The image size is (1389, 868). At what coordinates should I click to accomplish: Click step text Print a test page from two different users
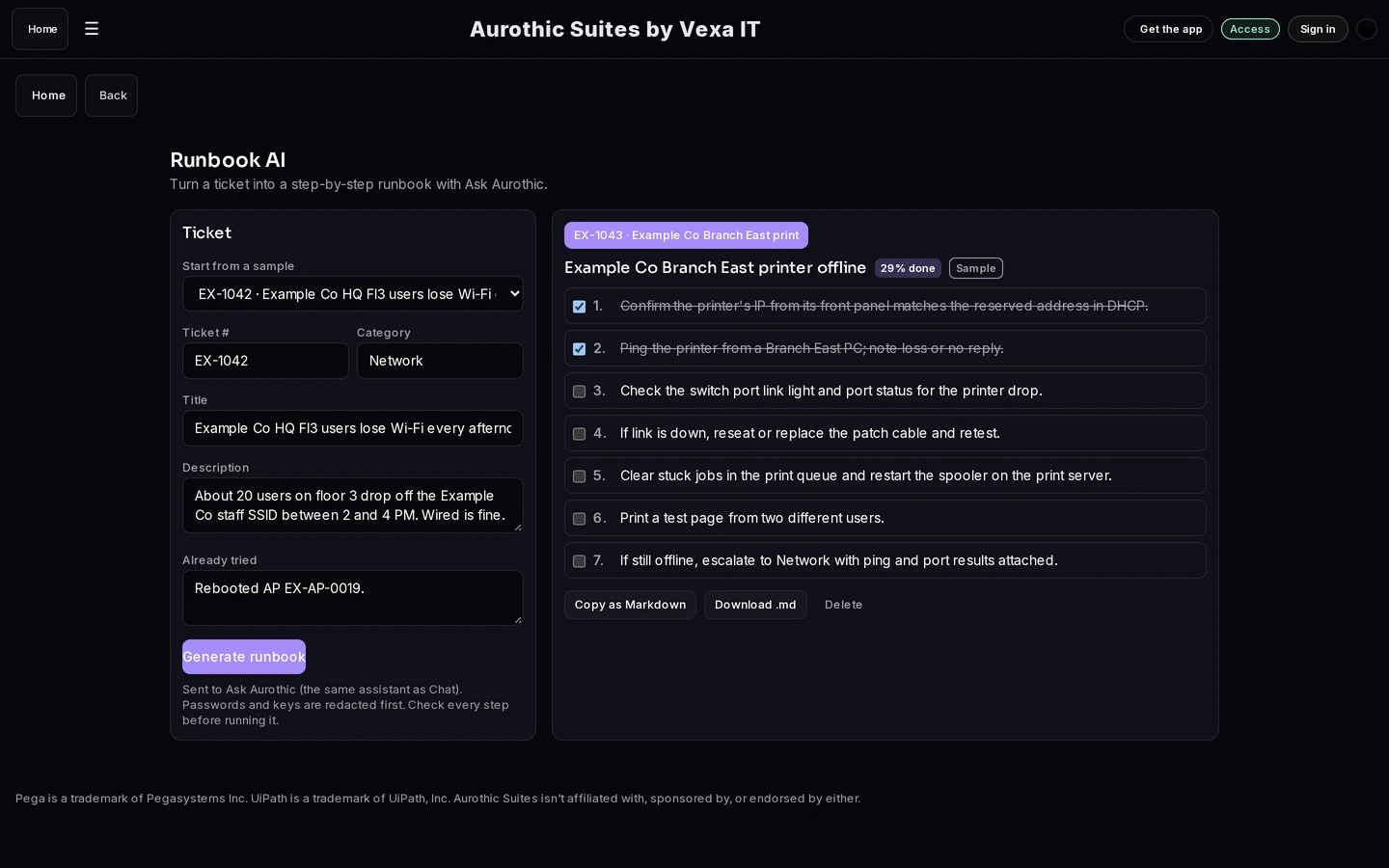(x=751, y=518)
